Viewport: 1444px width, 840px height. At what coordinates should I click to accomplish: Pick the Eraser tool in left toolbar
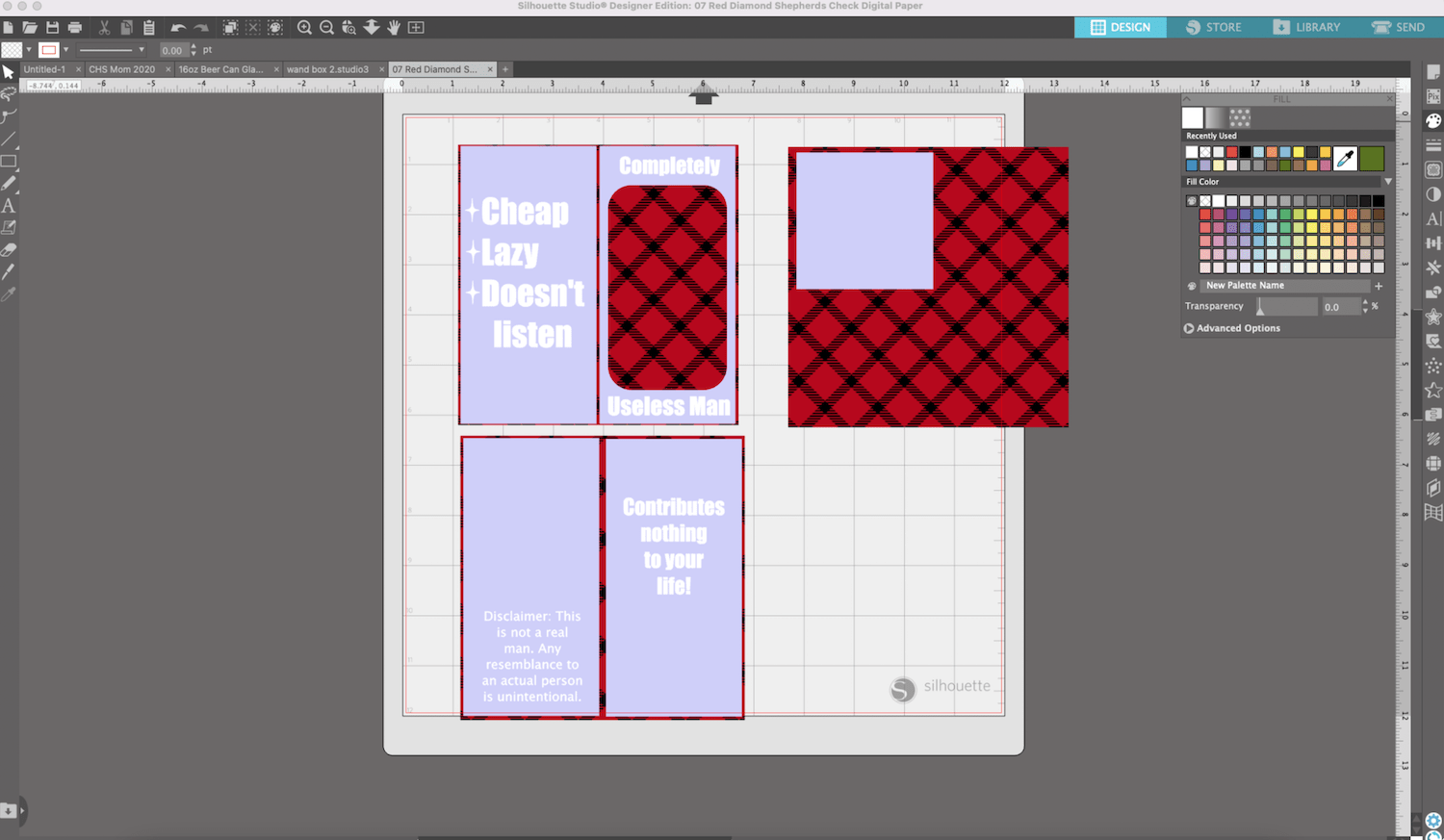(x=9, y=249)
